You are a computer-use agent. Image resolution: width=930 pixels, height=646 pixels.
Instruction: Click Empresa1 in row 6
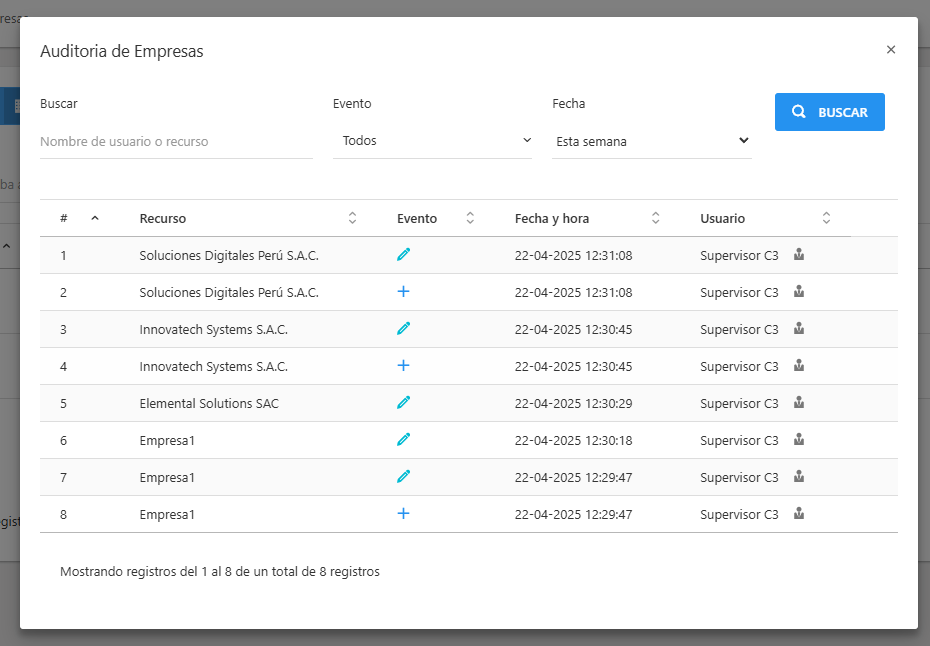pos(167,441)
